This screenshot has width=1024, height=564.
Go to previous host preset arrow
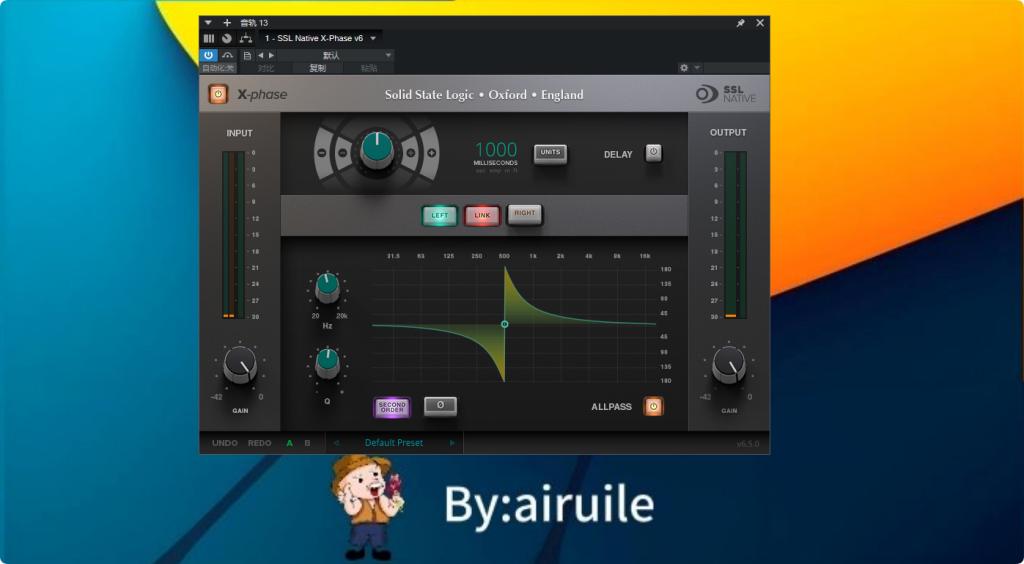point(260,55)
